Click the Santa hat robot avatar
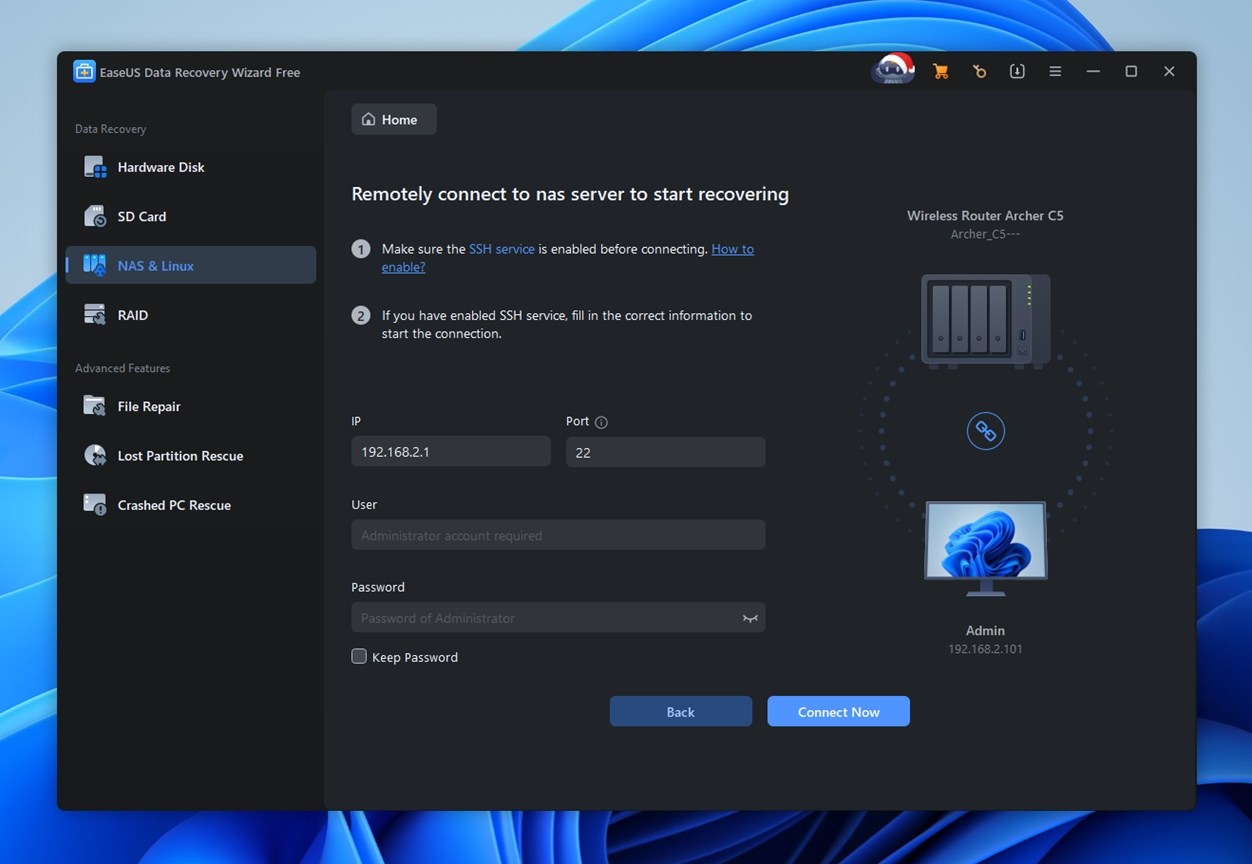The width and height of the screenshot is (1252, 864). (892, 70)
